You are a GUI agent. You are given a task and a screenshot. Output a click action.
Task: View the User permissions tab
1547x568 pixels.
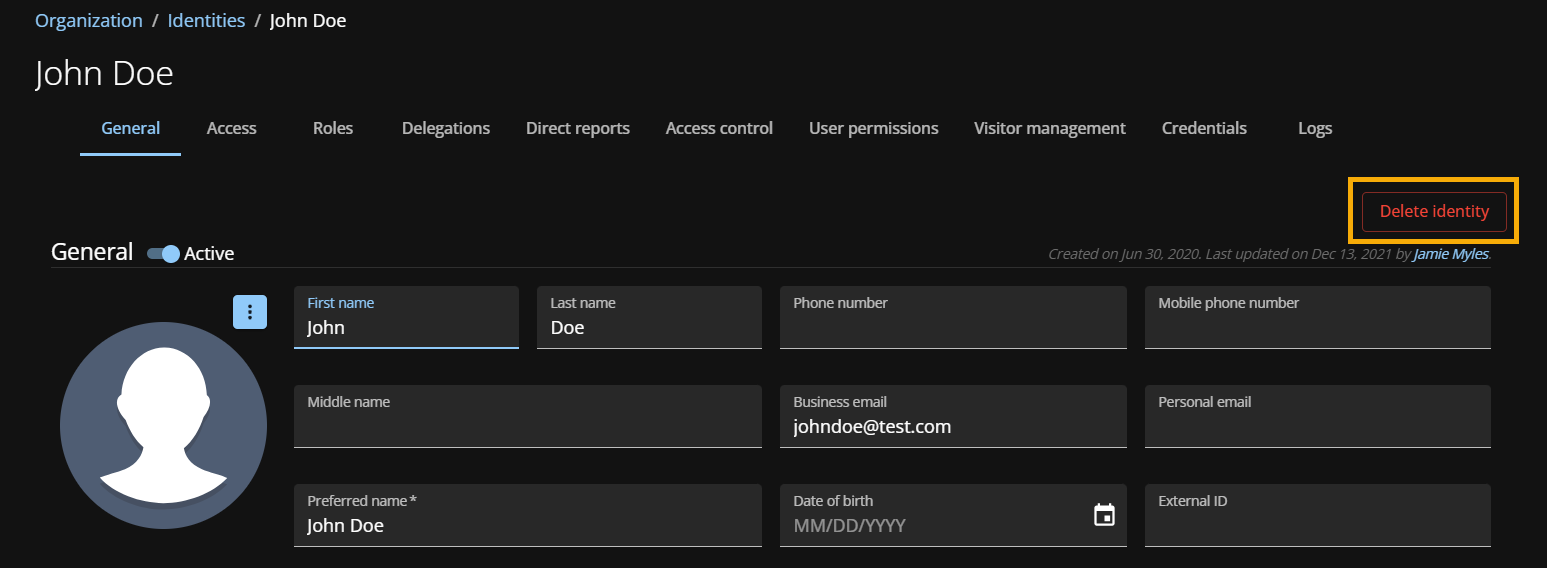(x=874, y=128)
